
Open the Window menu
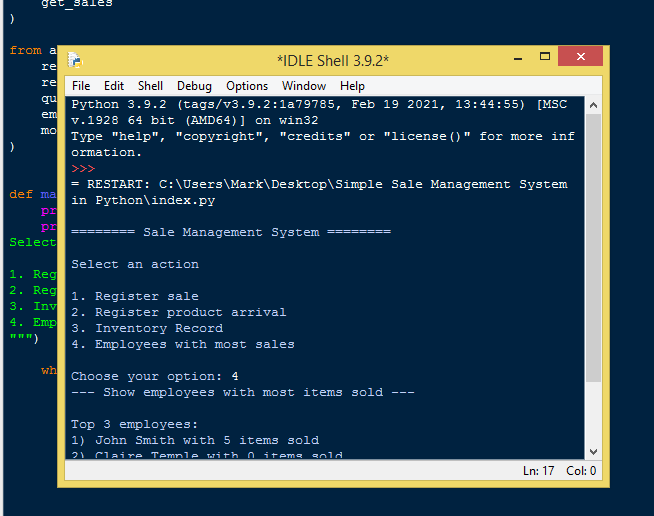click(304, 86)
